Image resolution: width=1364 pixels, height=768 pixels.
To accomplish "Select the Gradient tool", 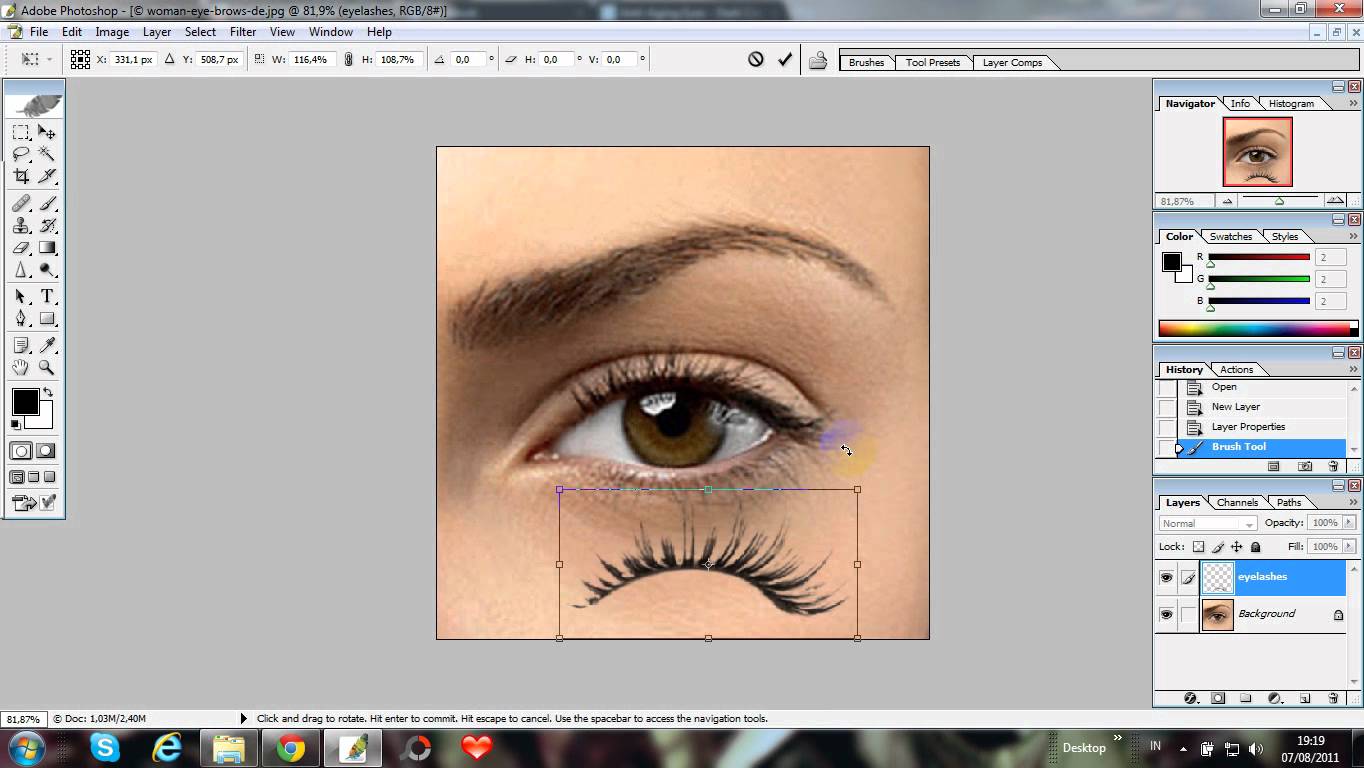I will pyautogui.click(x=47, y=248).
